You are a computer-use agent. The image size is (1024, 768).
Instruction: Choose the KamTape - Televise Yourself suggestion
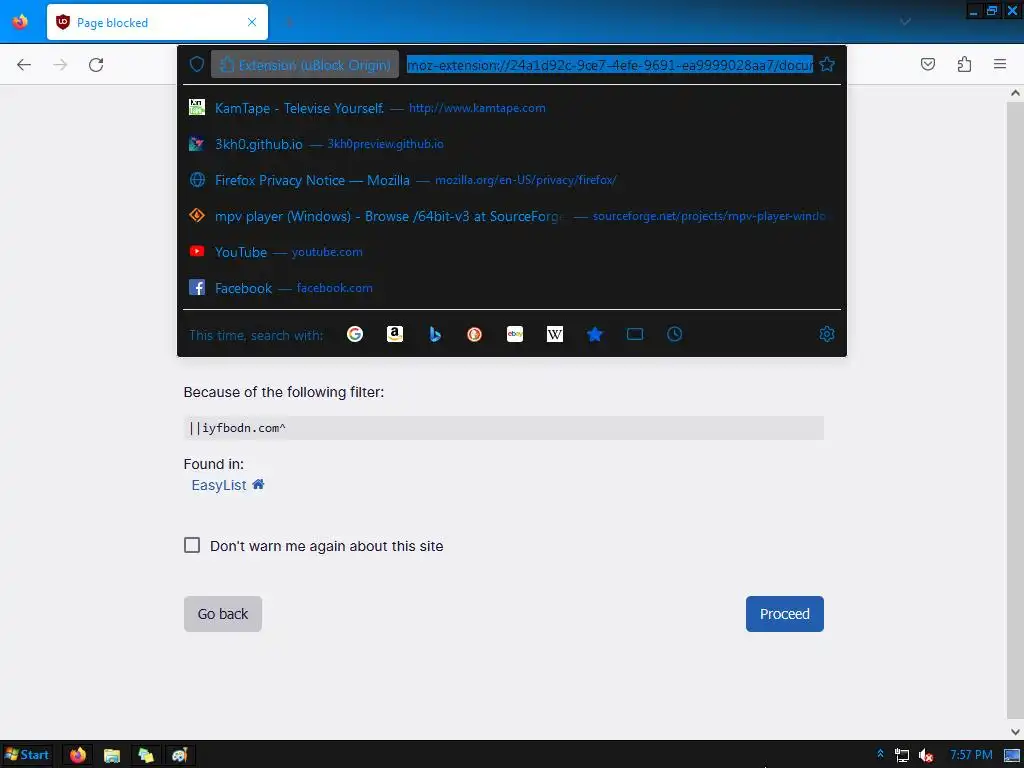point(512,108)
